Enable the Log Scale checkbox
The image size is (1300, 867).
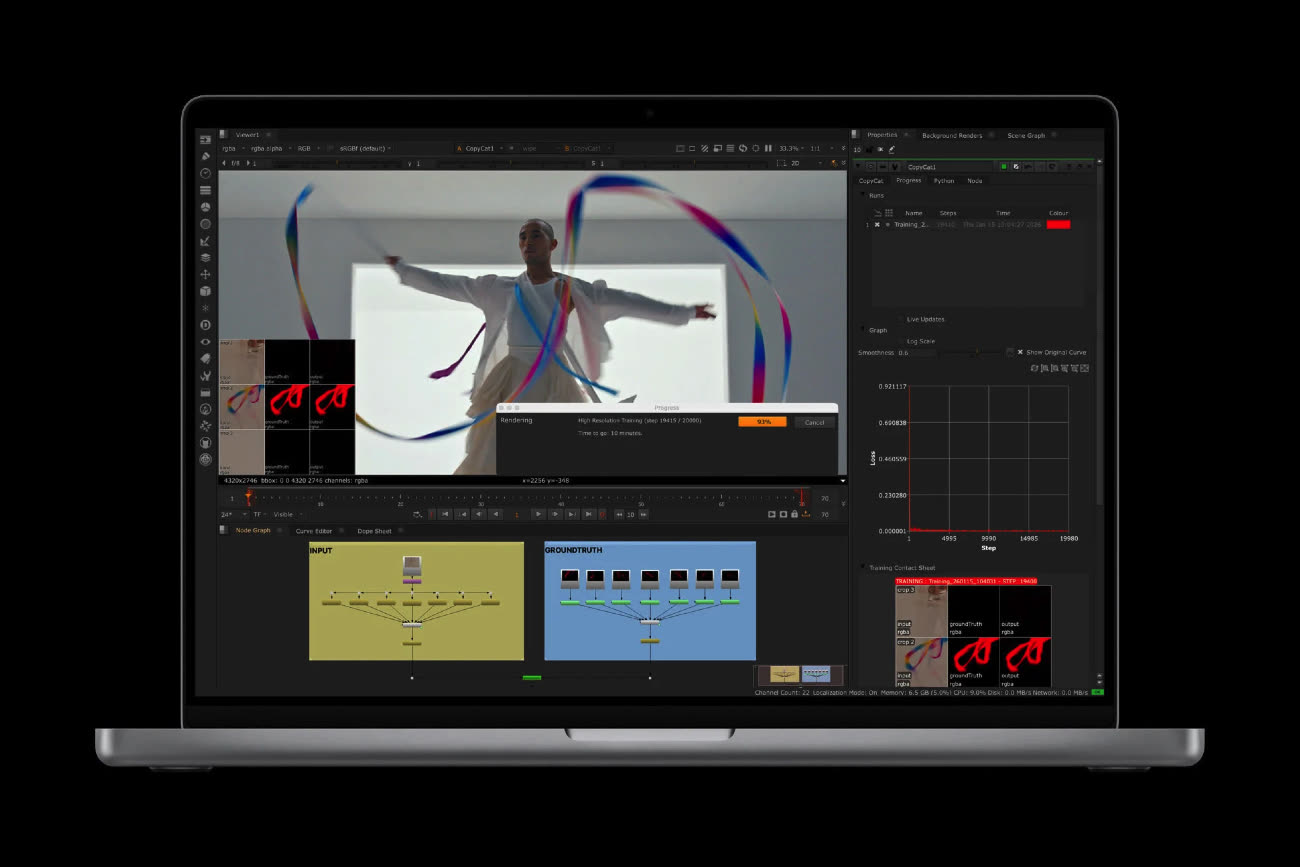pos(898,341)
